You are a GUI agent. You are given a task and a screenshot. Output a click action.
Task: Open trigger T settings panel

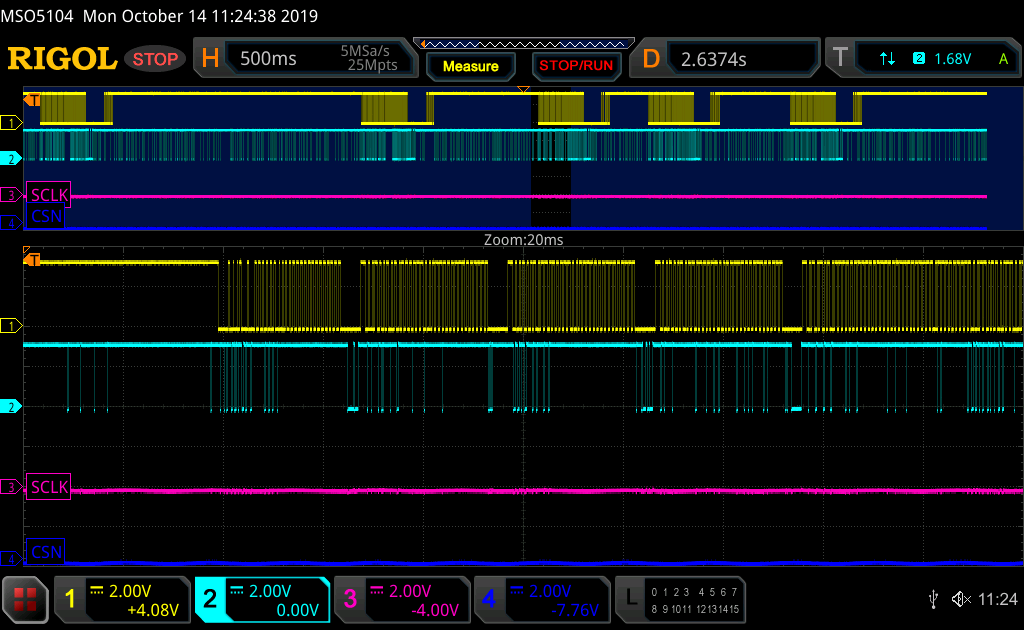click(x=923, y=59)
